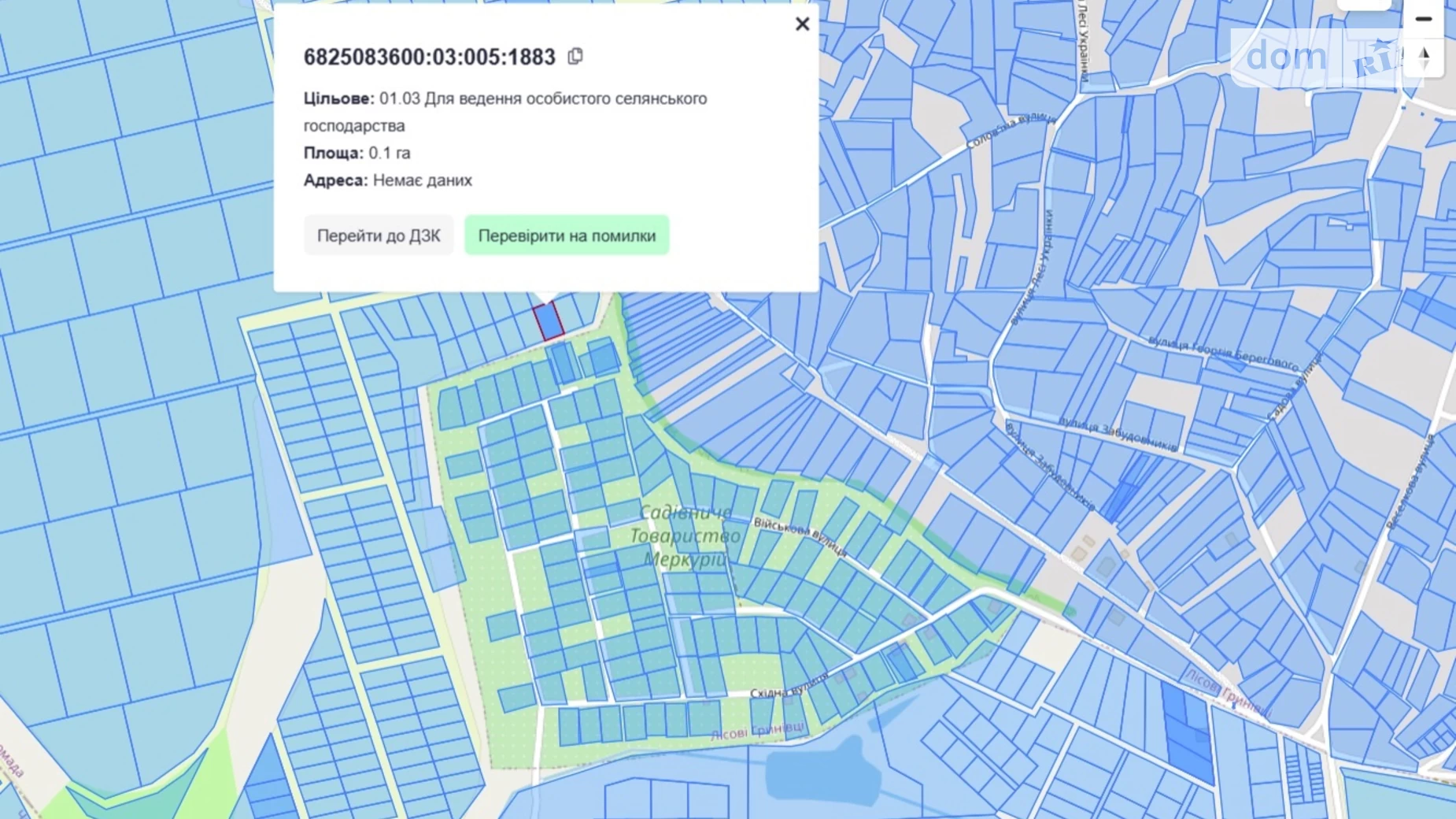Click the 'Військова вулиця' street label
1456x819 pixels.
800,536
